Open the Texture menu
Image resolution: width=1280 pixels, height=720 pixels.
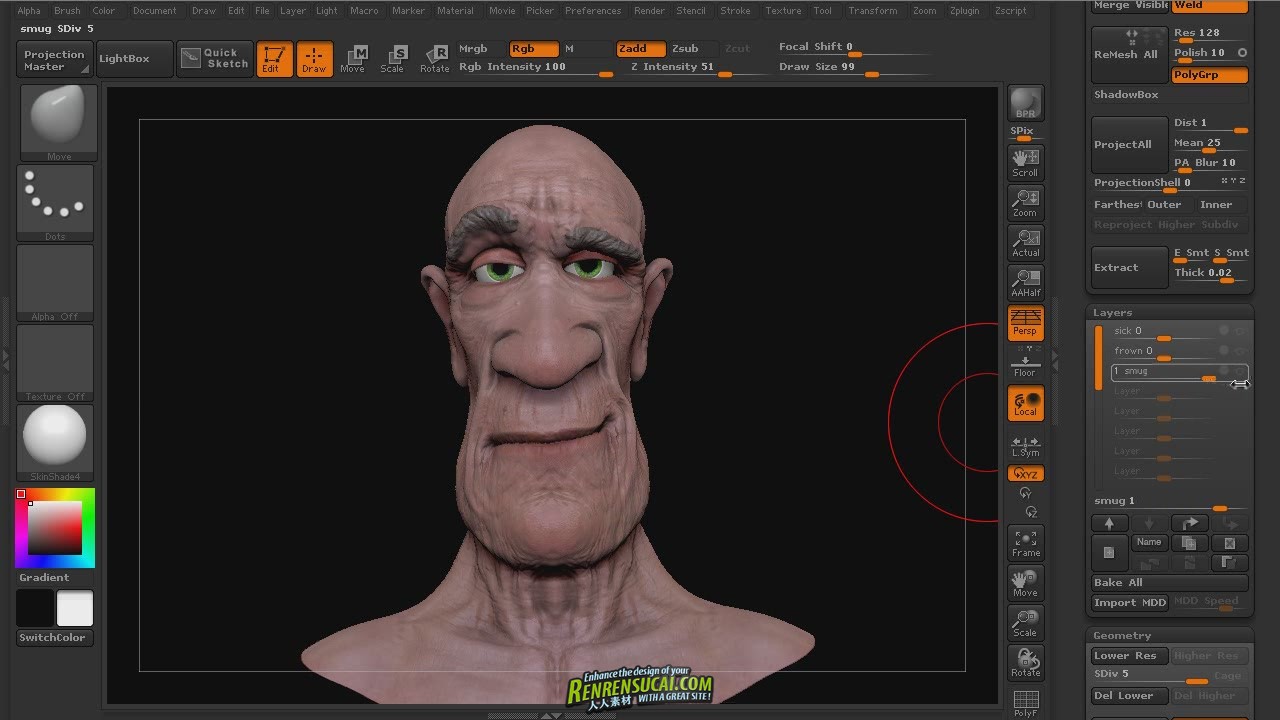783,10
